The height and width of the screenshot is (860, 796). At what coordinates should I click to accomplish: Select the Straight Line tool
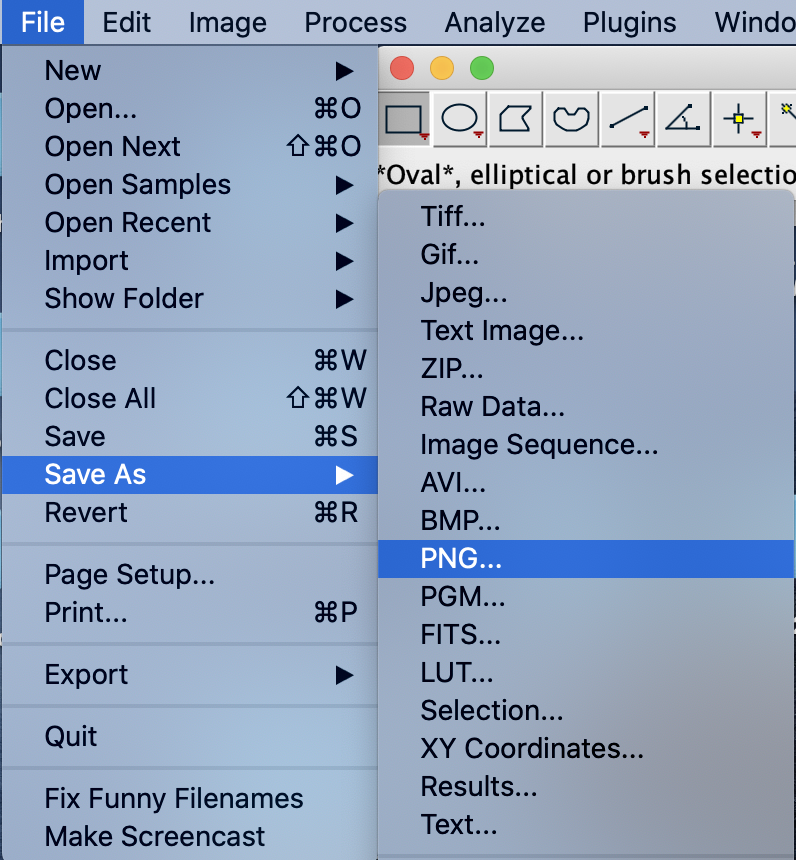pyautogui.click(x=628, y=119)
